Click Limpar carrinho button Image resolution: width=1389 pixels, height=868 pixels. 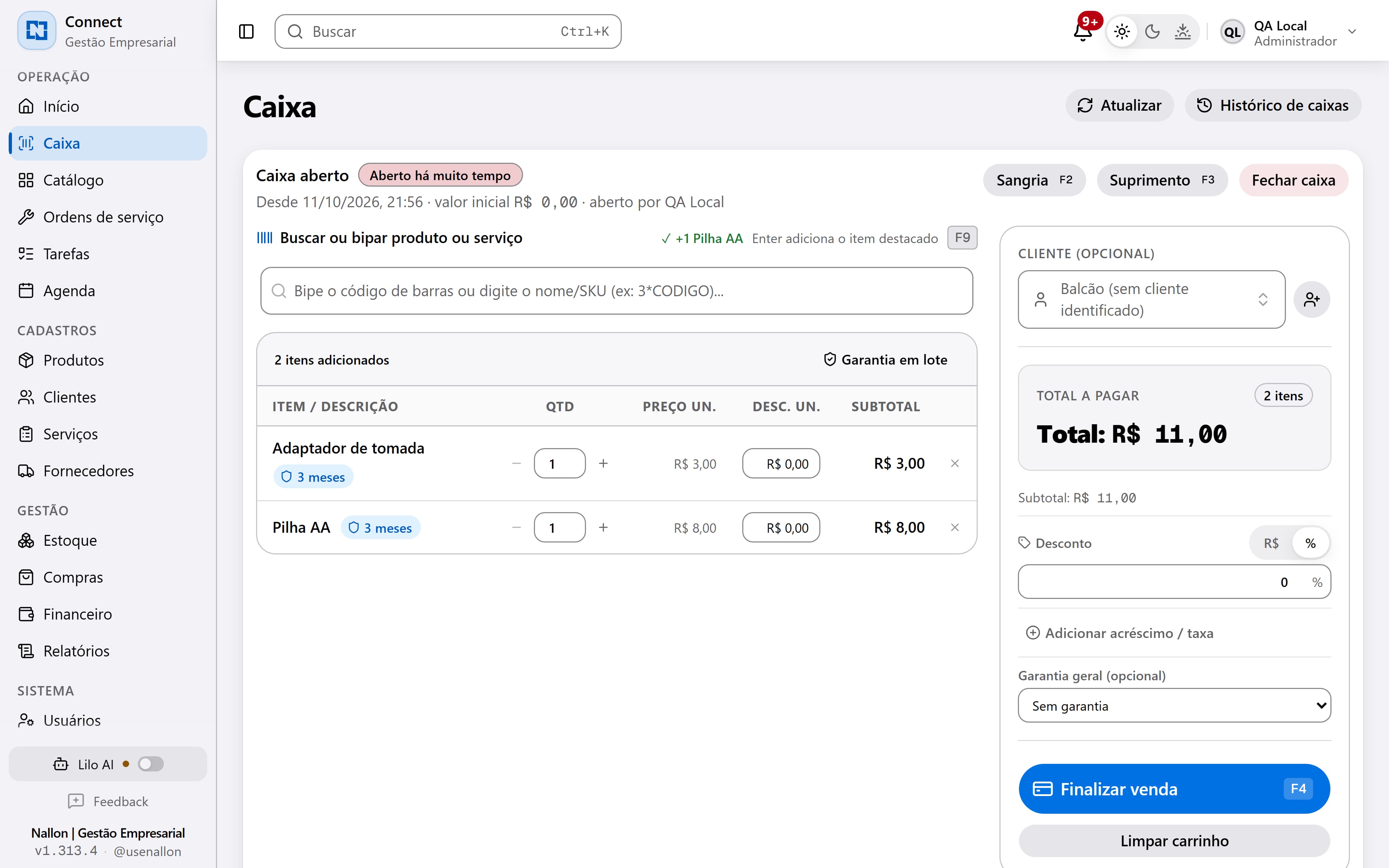[x=1174, y=841]
